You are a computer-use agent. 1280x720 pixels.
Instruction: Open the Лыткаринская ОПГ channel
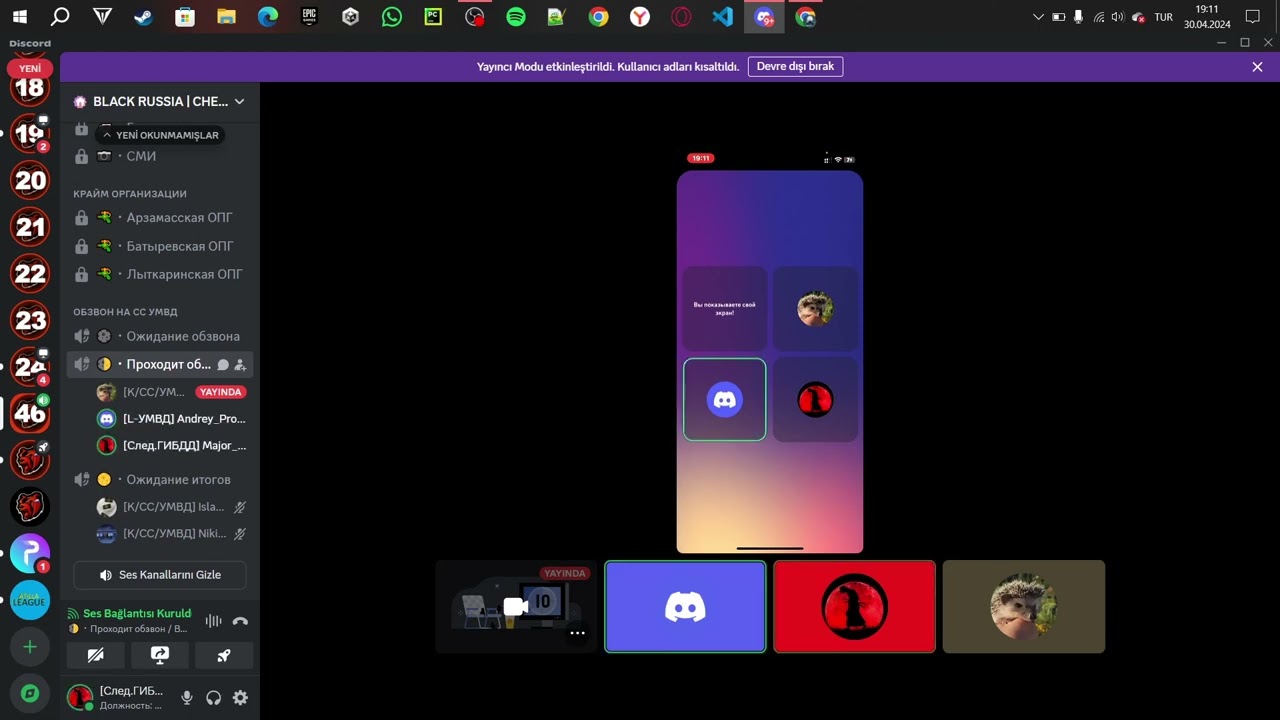click(x=160, y=274)
